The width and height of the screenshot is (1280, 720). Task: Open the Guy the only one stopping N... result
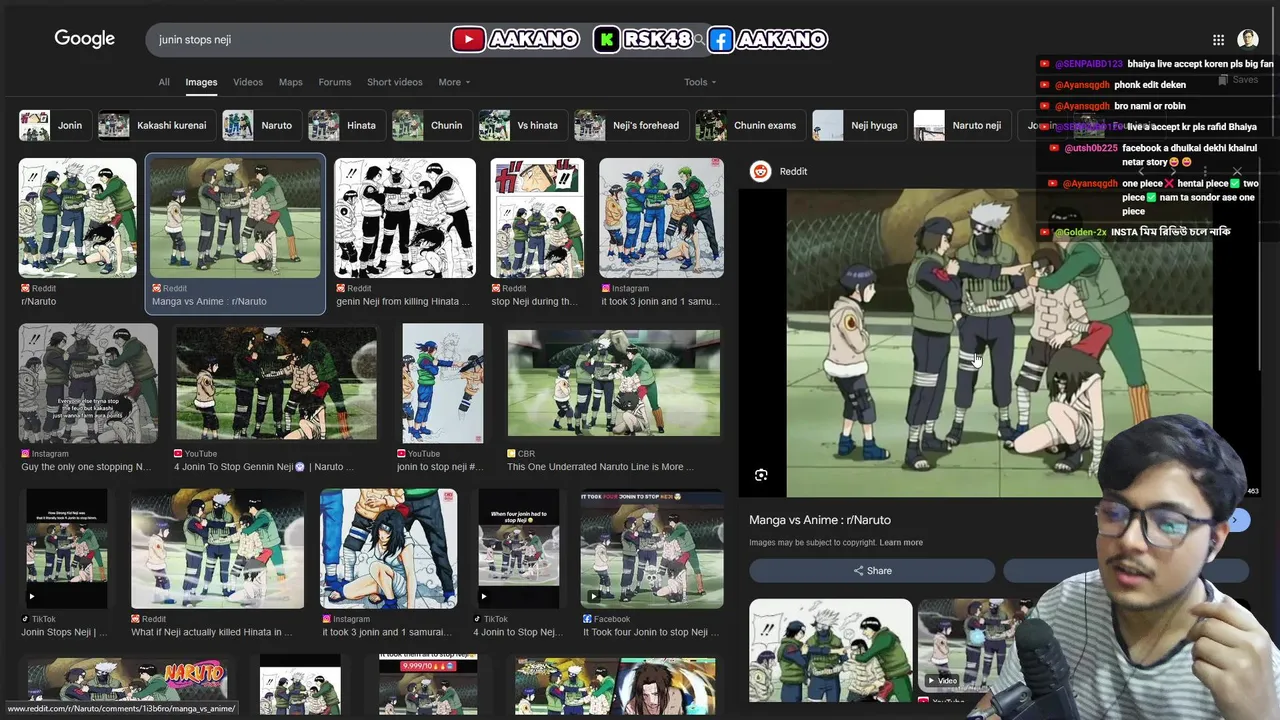click(x=88, y=383)
